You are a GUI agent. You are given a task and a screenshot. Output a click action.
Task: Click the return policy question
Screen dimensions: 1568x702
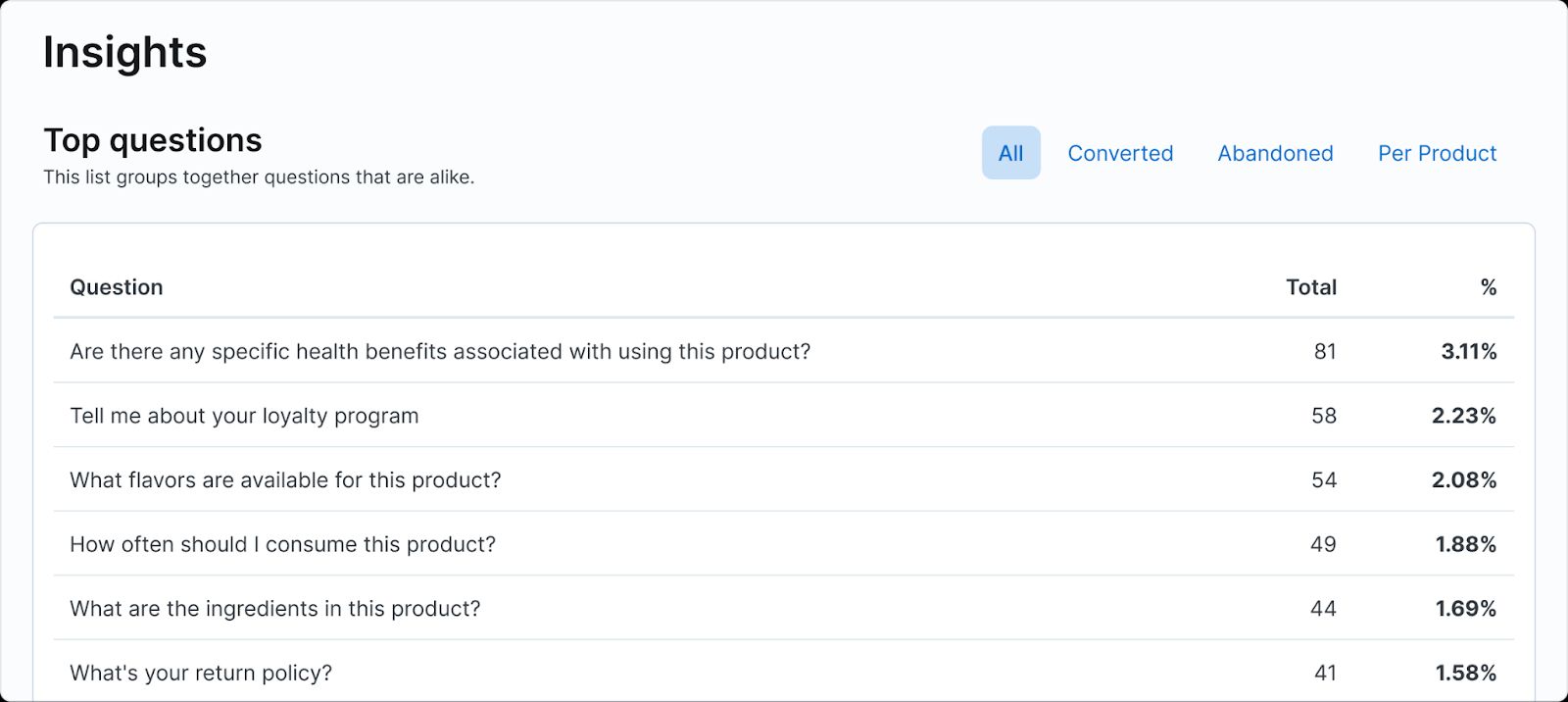[201, 673]
